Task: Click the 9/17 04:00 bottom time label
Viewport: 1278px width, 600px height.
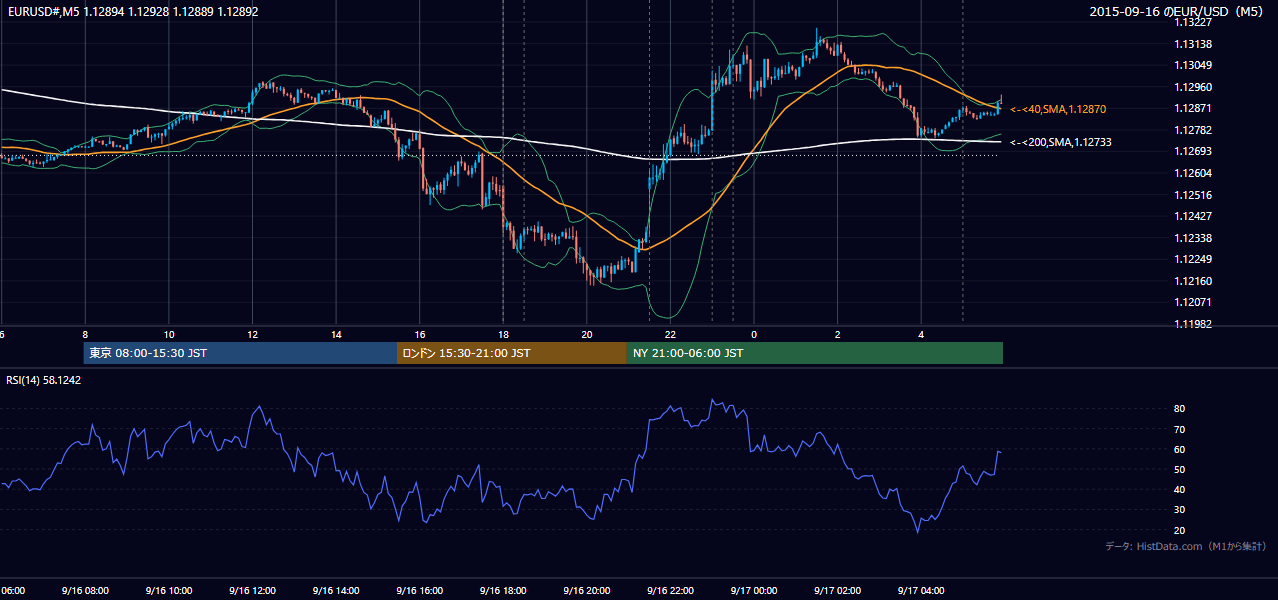Action: click(x=921, y=590)
